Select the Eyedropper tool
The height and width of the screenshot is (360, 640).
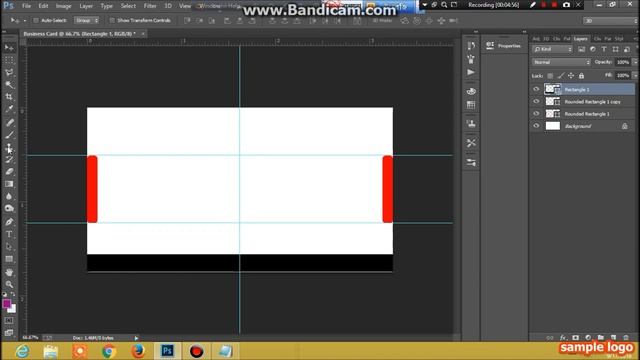(9, 109)
